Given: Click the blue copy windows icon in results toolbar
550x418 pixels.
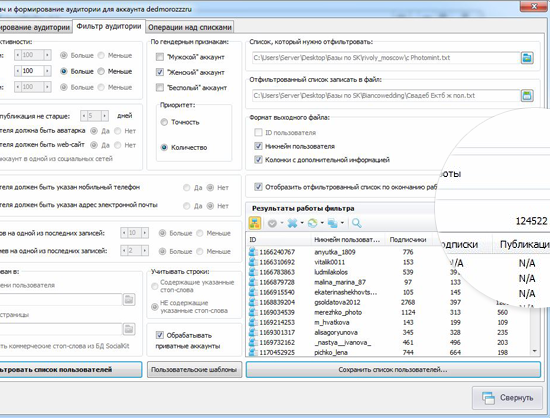Looking at the screenshot, I should 332,223.
